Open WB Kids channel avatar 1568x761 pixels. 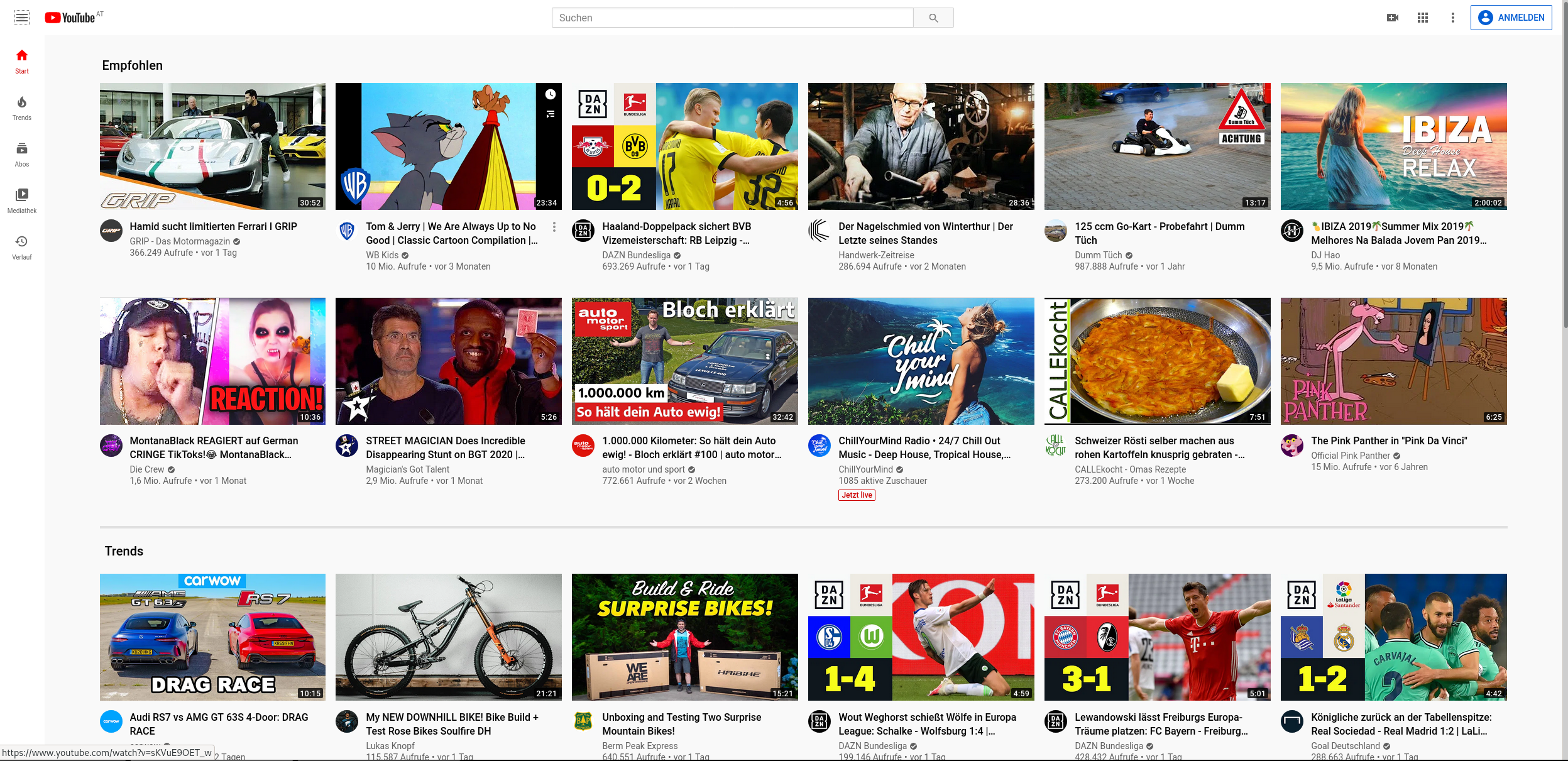point(347,231)
